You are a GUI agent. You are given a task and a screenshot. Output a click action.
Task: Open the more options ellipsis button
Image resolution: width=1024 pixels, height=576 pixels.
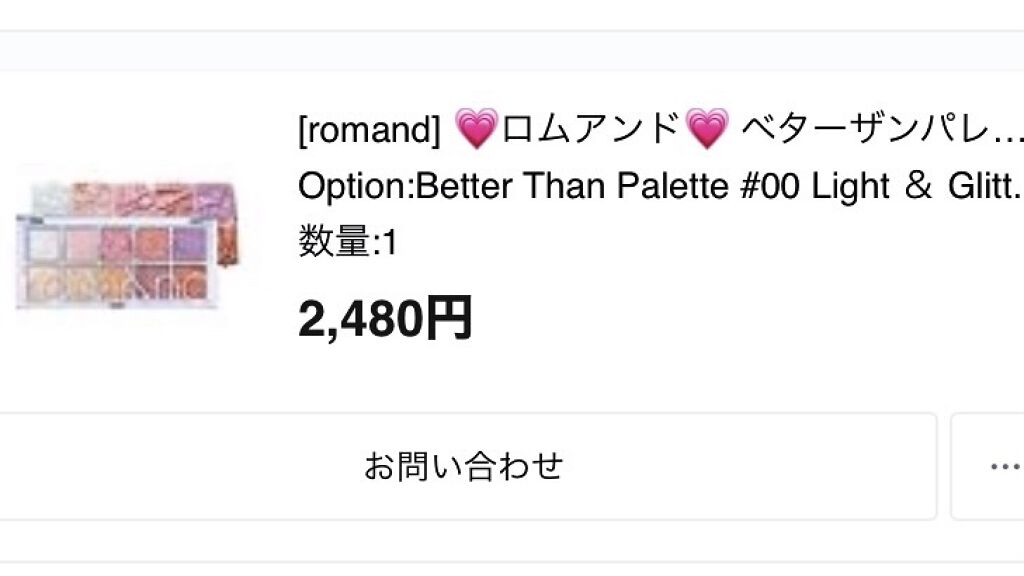click(1003, 466)
